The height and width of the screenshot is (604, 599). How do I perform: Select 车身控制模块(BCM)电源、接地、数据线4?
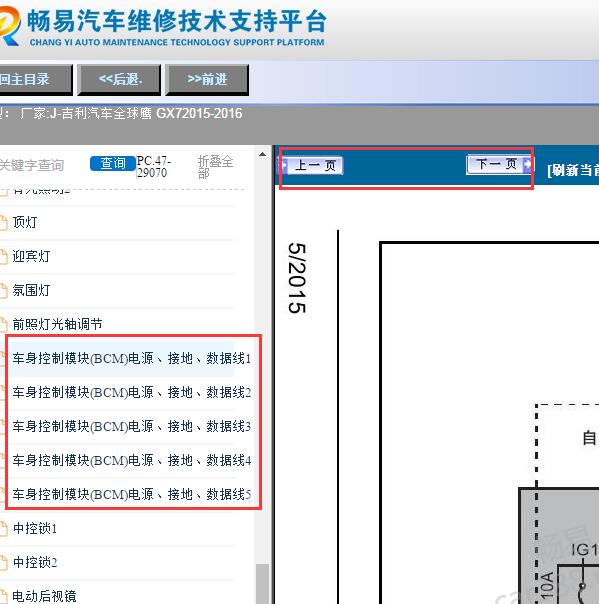click(x=132, y=460)
